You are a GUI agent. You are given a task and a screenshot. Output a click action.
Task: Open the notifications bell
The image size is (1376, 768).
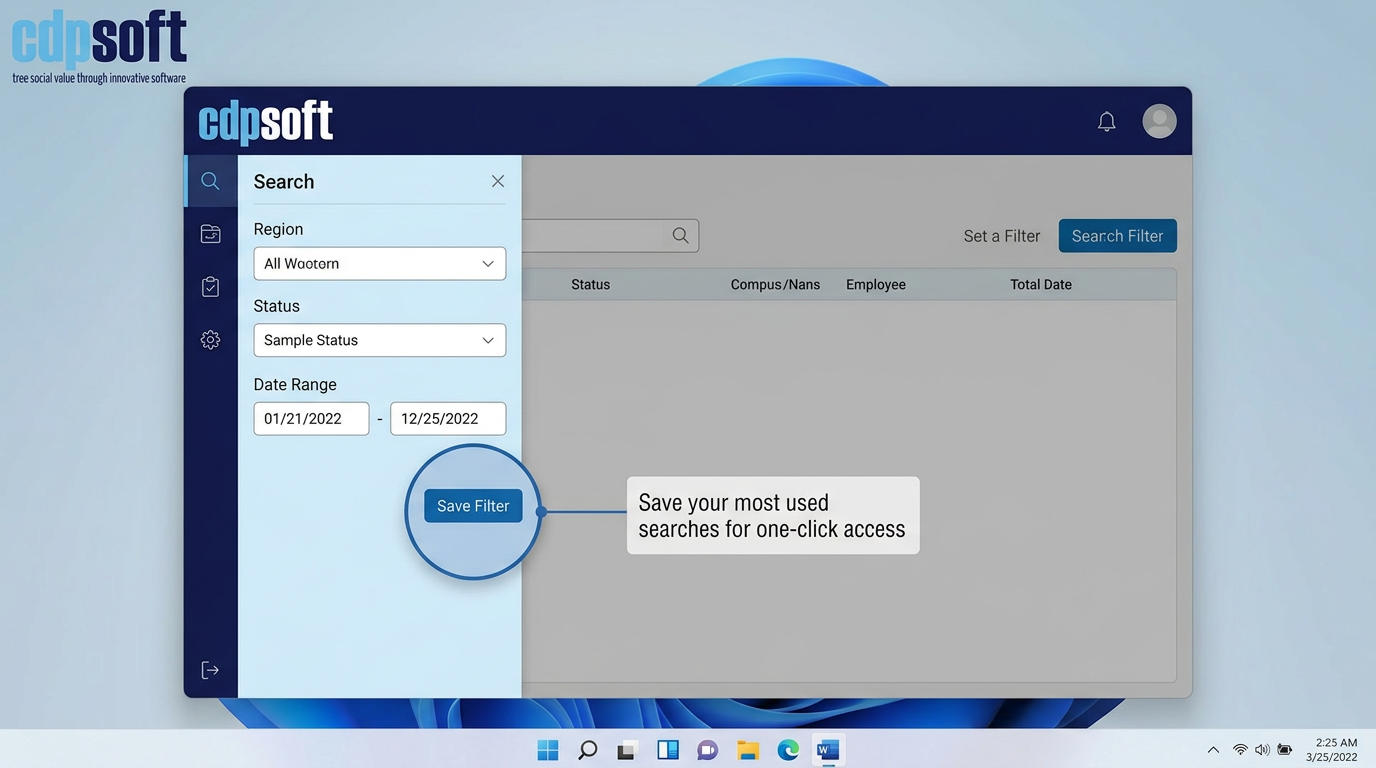[1106, 122]
